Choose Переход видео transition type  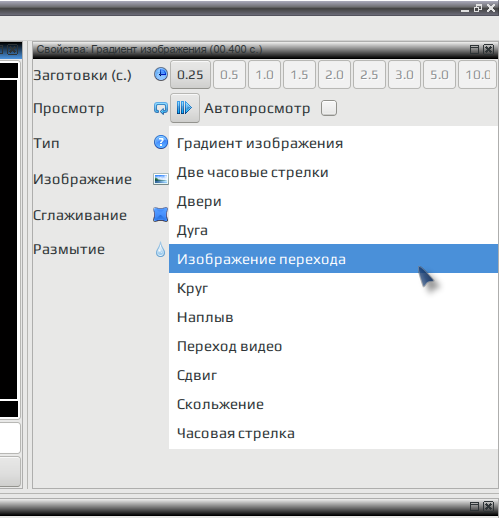point(333,346)
